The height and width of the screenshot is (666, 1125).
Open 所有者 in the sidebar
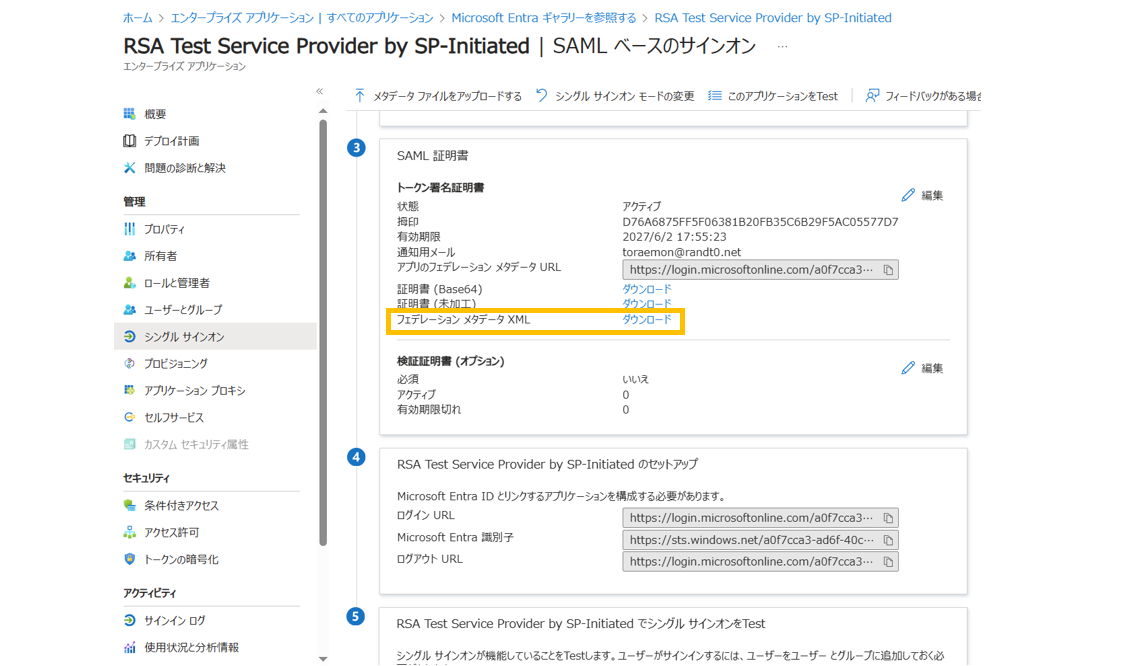click(x=160, y=256)
